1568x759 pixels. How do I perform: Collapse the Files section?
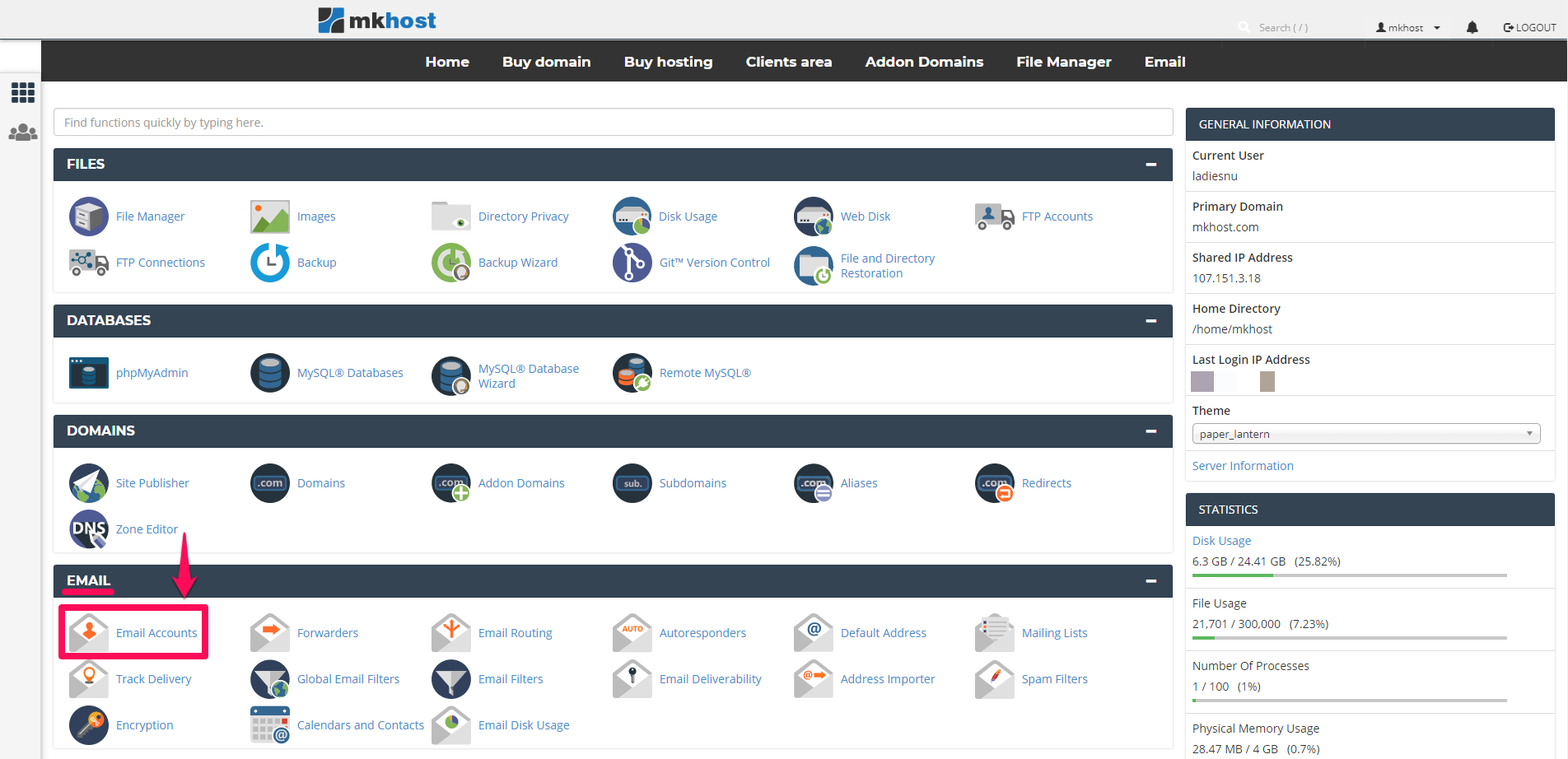1150,165
